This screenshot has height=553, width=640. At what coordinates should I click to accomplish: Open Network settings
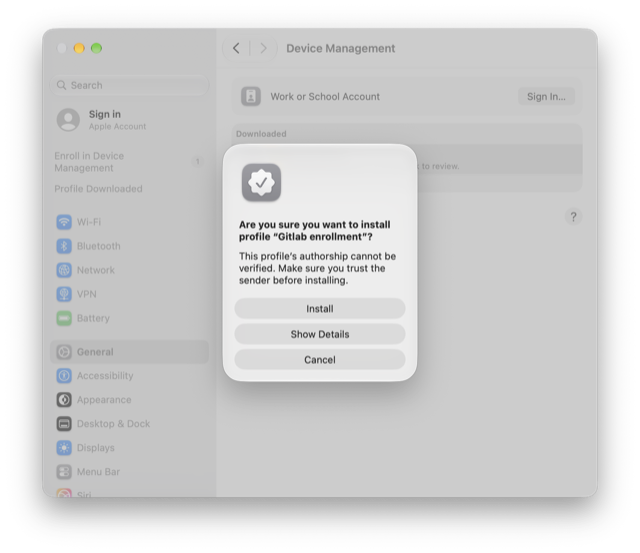point(96,270)
